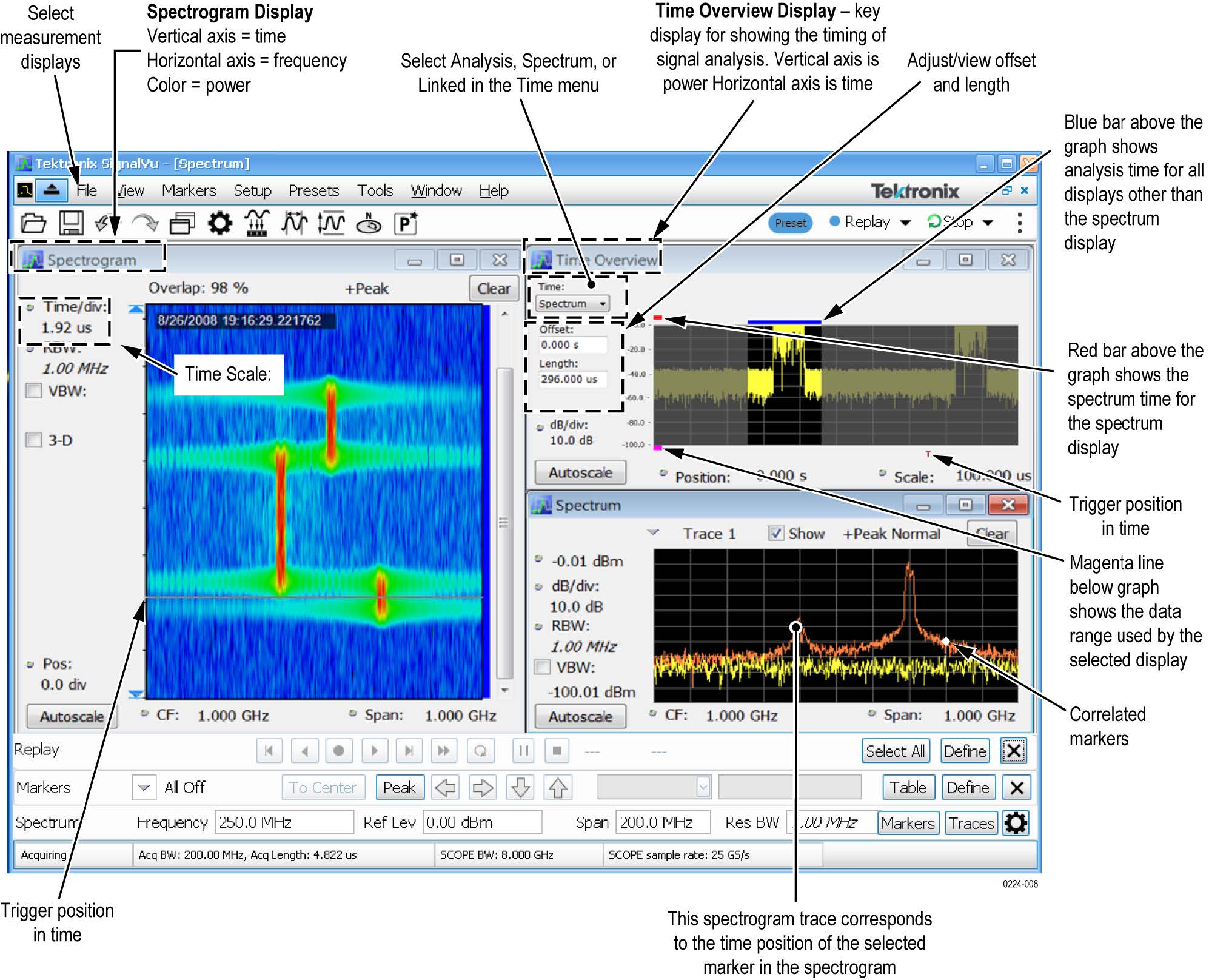
Task: Open Spectrum settings gear at bottom right
Action: tap(1016, 823)
